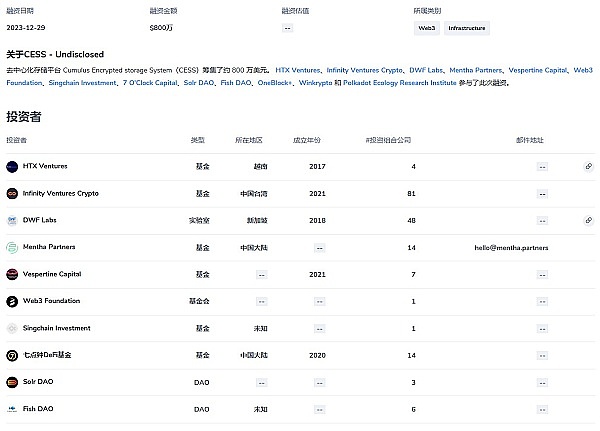Click the HTX Ventures logo icon
The image size is (600, 431).
(12, 166)
